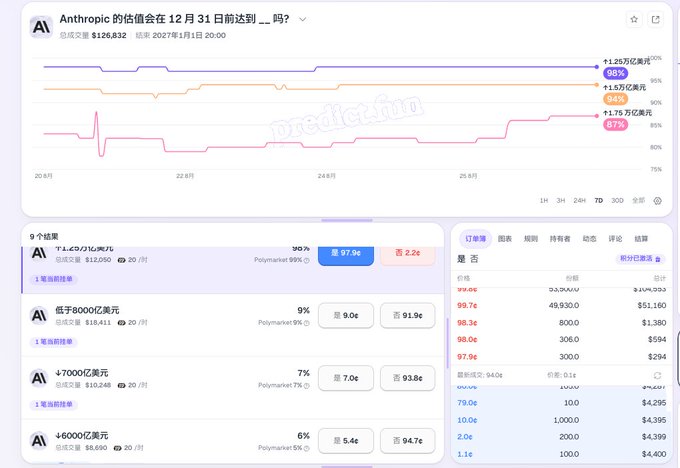Click the Anthropic icon beside ↓6000亿美元
Screen dimensions: 680x468
(39, 441)
